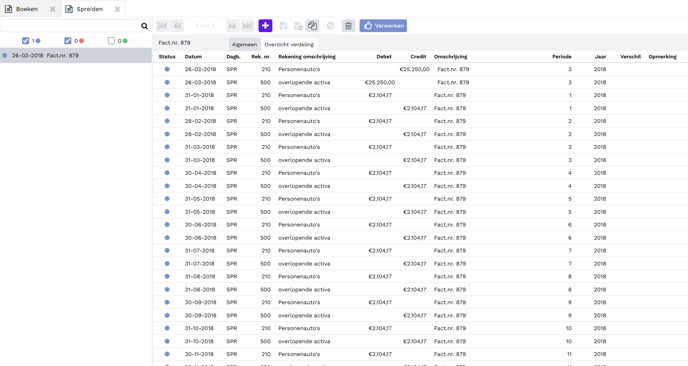
Task: Click status dot of first 26-03-2018 row
Action: (167, 69)
